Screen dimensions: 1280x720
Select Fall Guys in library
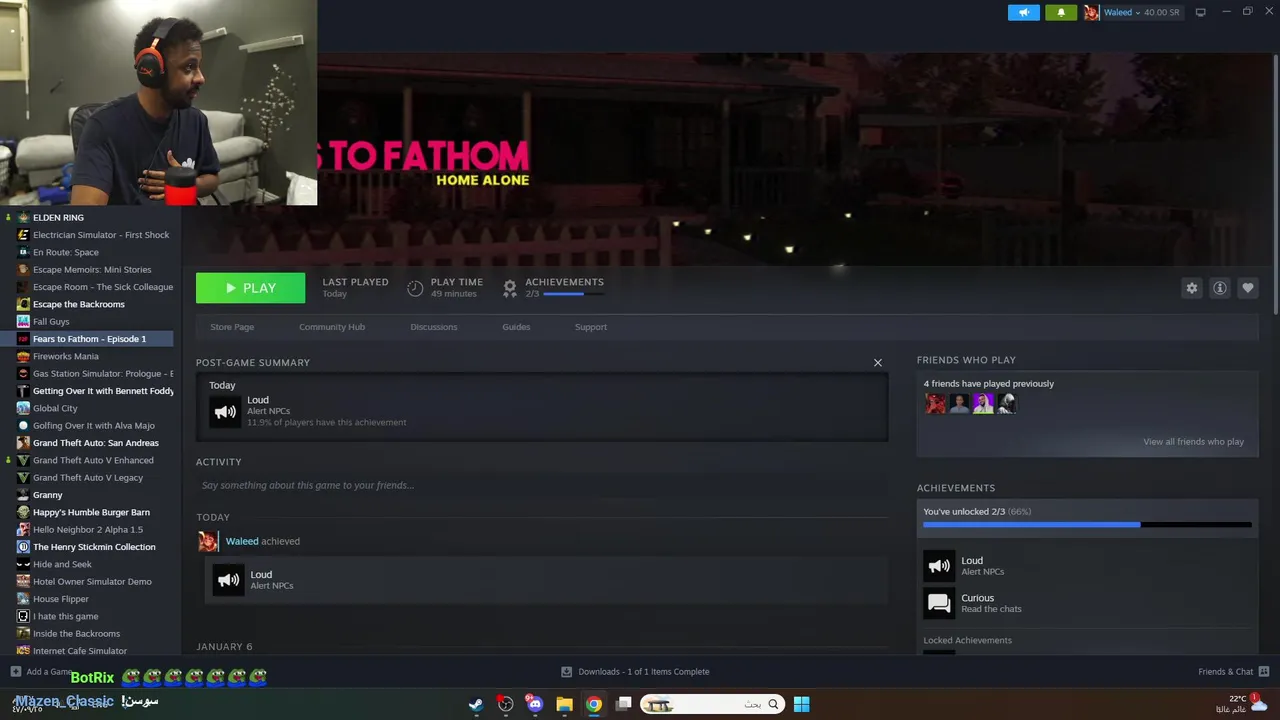pos(51,322)
